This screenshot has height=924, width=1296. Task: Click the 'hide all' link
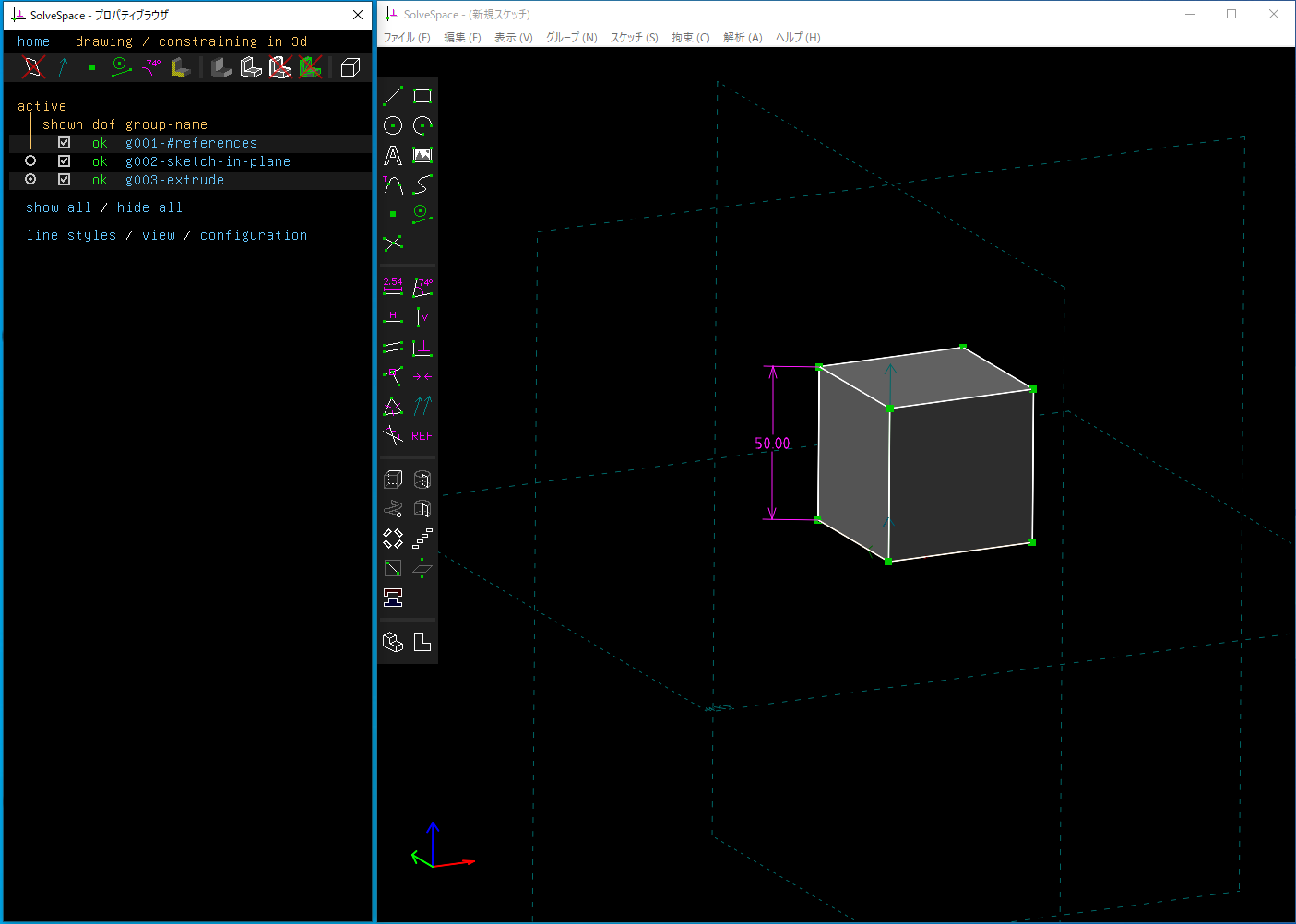(149, 207)
